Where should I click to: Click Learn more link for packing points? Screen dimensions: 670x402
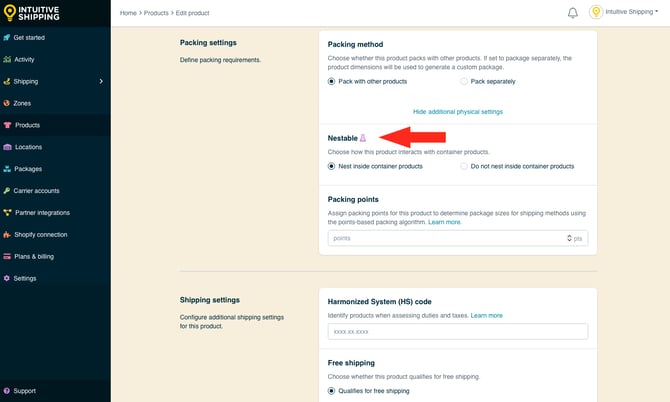[445, 222]
